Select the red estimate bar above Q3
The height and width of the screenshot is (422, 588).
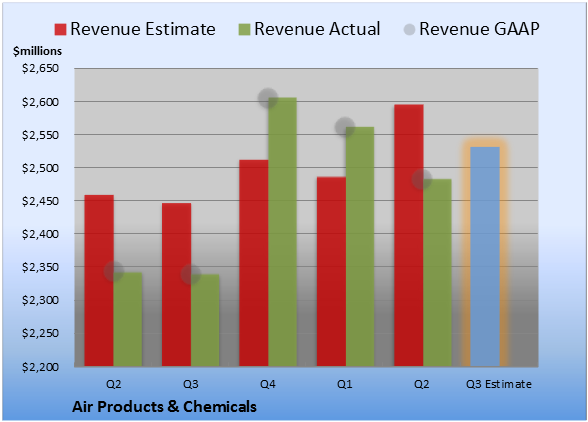pyautogui.click(x=176, y=285)
